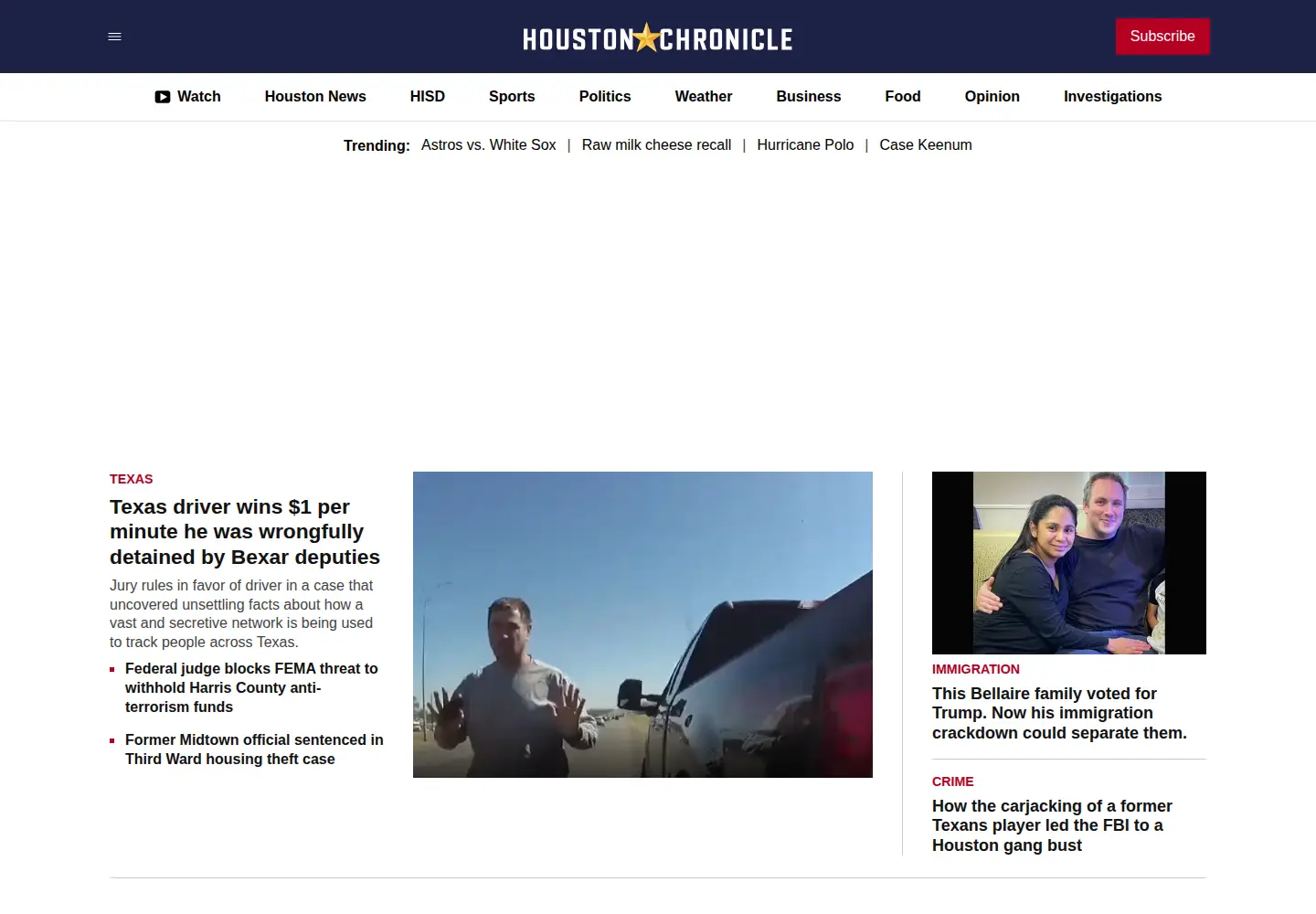Go to the Food section

pyautogui.click(x=903, y=97)
